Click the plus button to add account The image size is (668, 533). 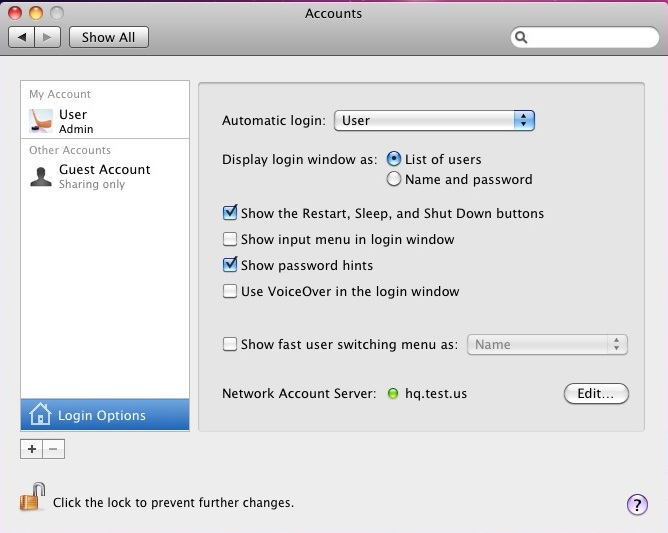tap(32, 449)
